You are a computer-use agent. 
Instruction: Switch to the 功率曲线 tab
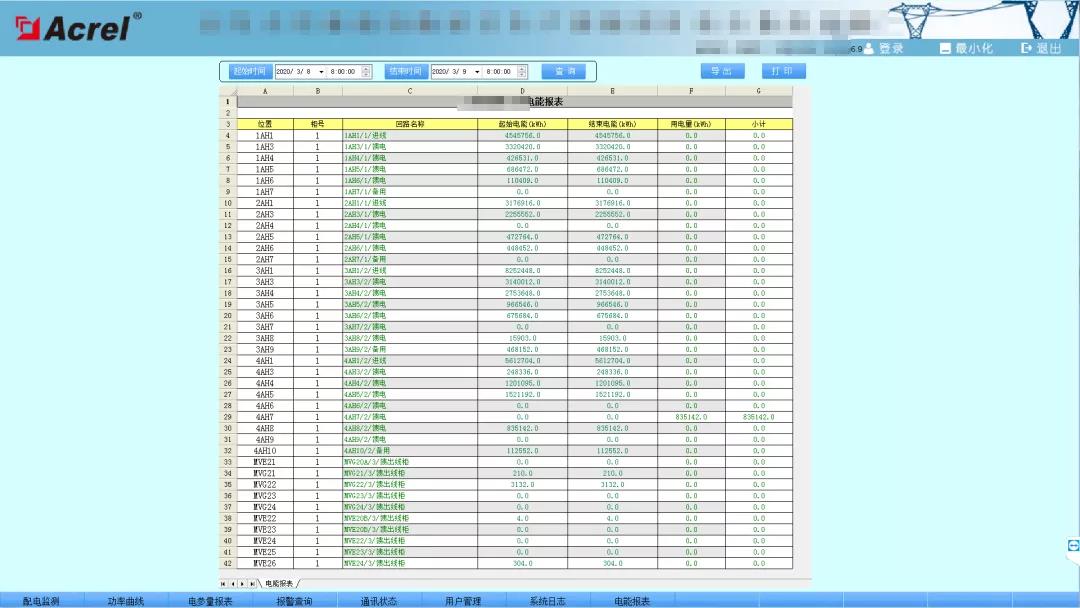[126, 601]
